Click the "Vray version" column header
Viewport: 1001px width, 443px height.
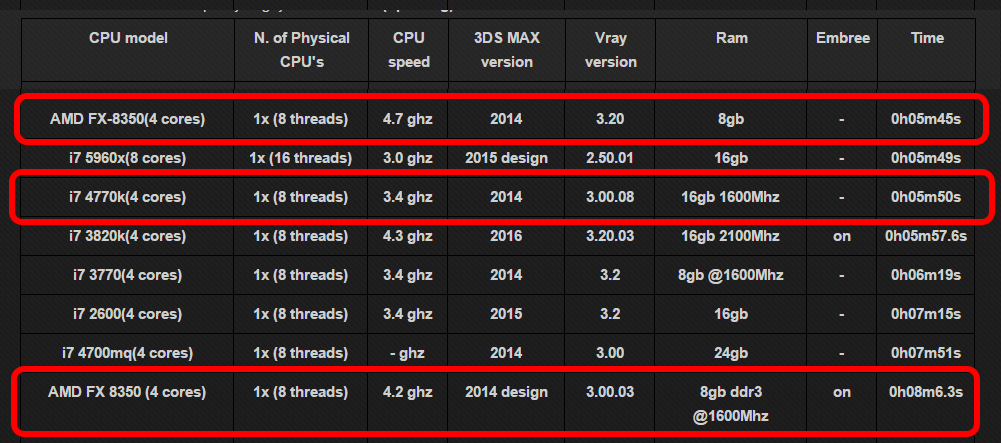tap(611, 50)
